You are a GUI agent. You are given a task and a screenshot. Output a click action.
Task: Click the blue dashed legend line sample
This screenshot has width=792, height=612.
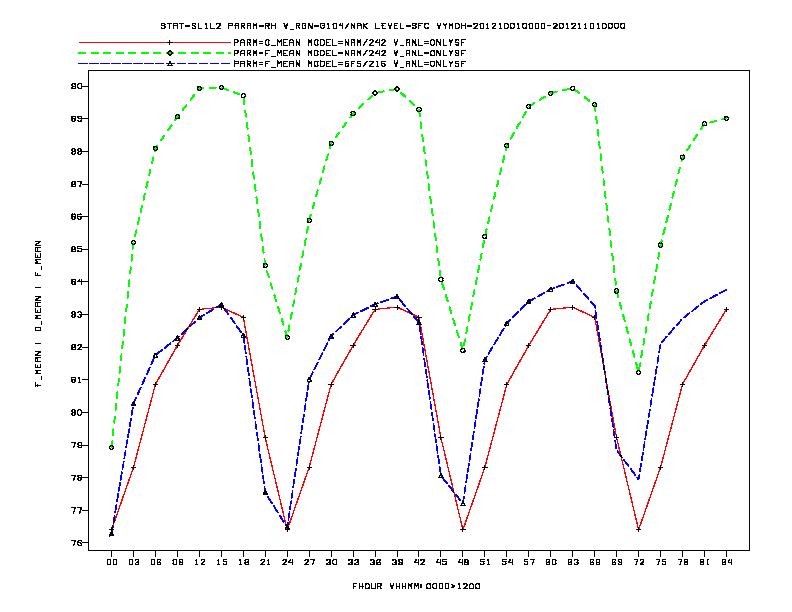pyautogui.click(x=155, y=64)
